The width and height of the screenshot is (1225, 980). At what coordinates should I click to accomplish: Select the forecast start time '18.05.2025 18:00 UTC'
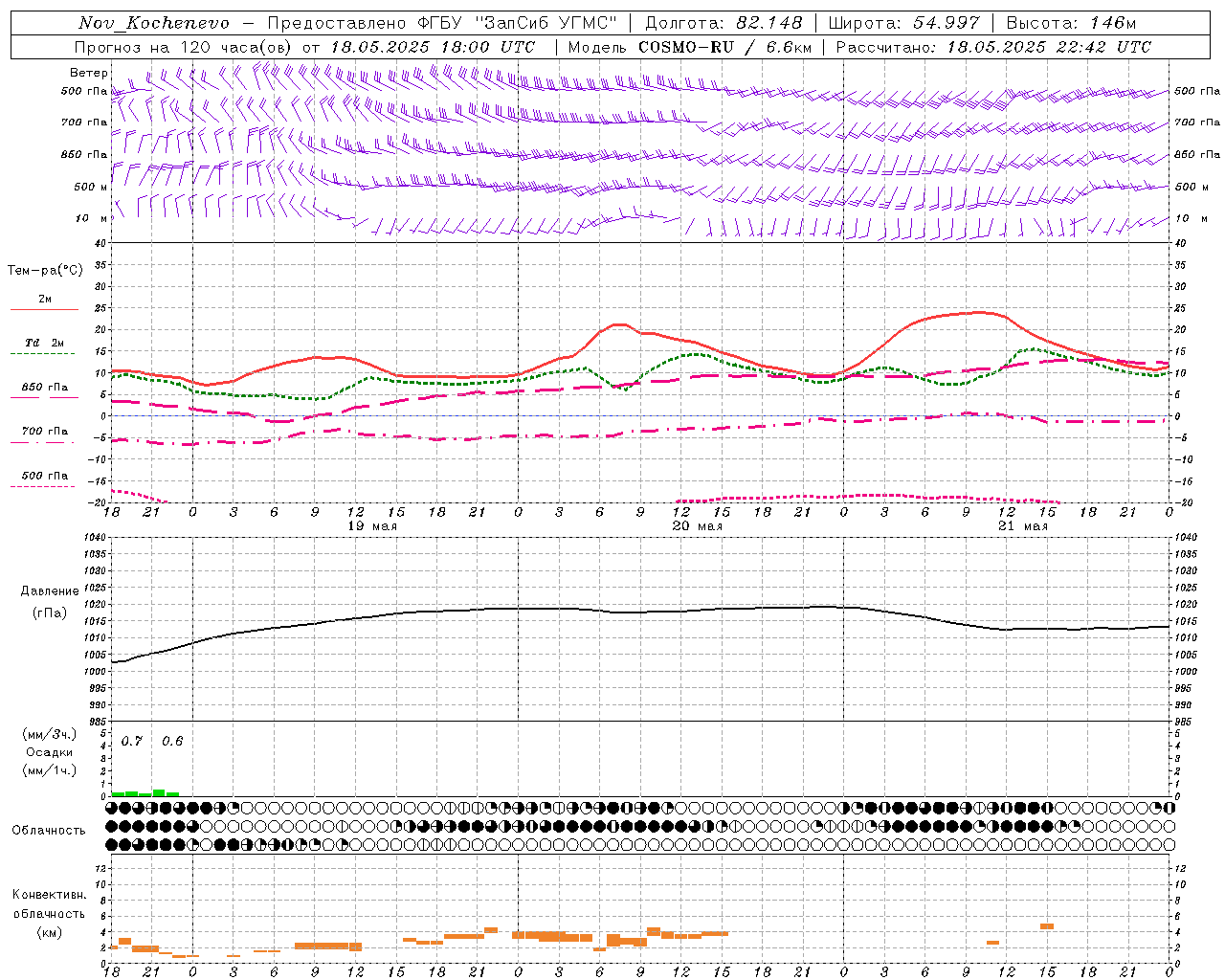click(x=433, y=47)
